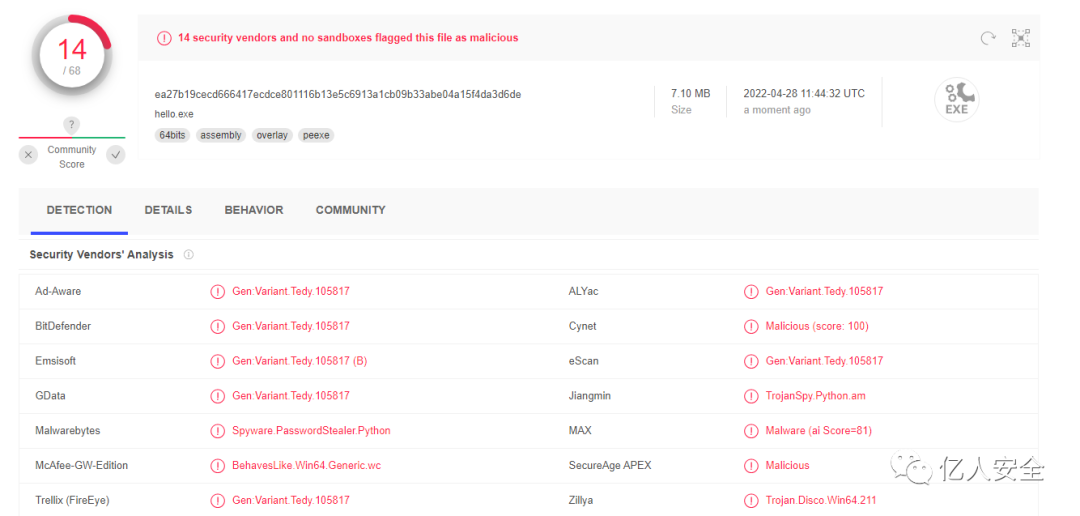Click the Gen:Variant.Tedy.105817 (B) Emsisoft result
This screenshot has height=516, width=1080.
pyautogui.click(x=300, y=361)
